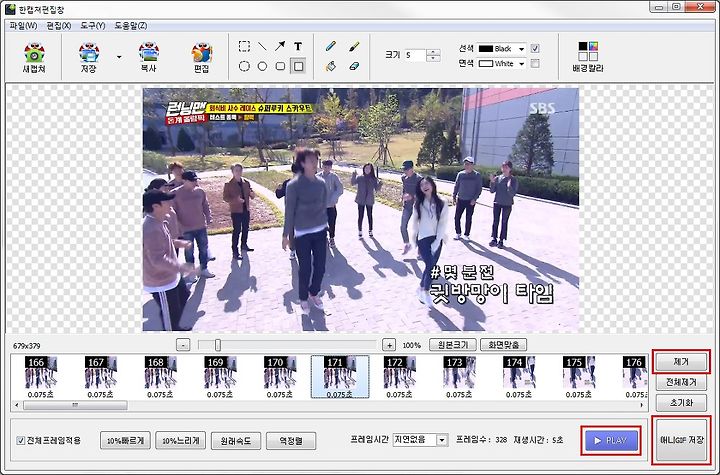Select frame 174 thumbnail
The height and width of the screenshot is (475, 720).
[x=519, y=377]
